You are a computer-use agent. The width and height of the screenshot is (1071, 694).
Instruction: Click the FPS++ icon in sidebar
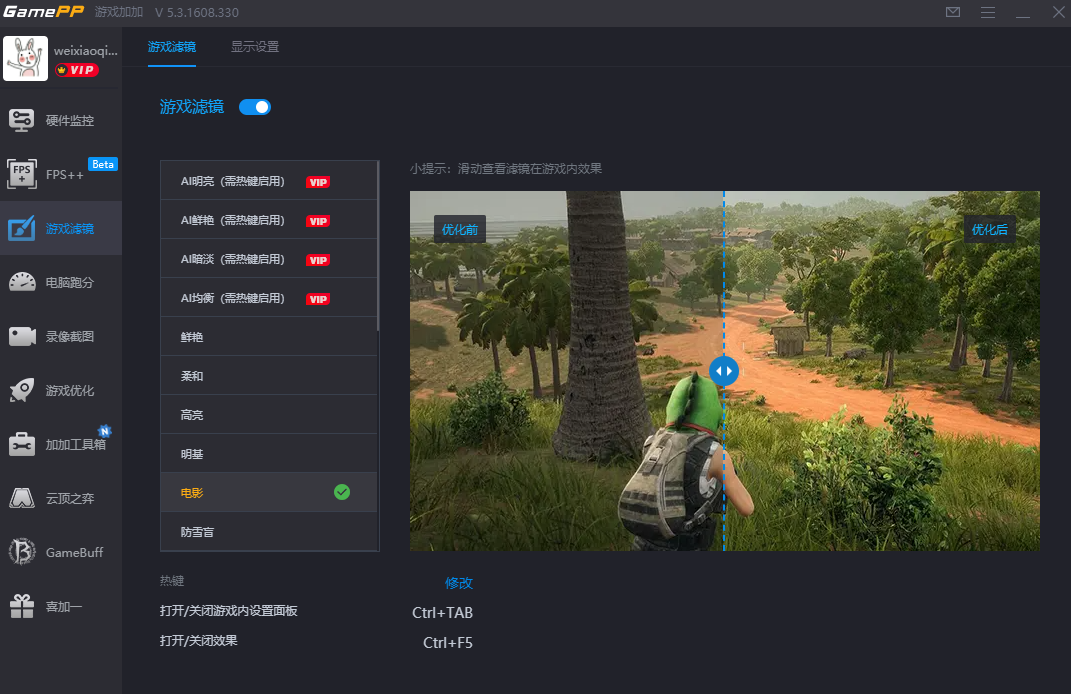tap(21, 174)
